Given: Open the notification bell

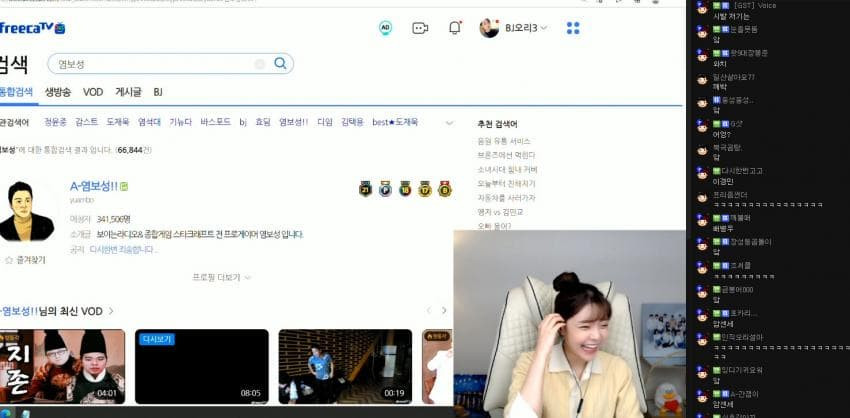Looking at the screenshot, I should point(455,28).
